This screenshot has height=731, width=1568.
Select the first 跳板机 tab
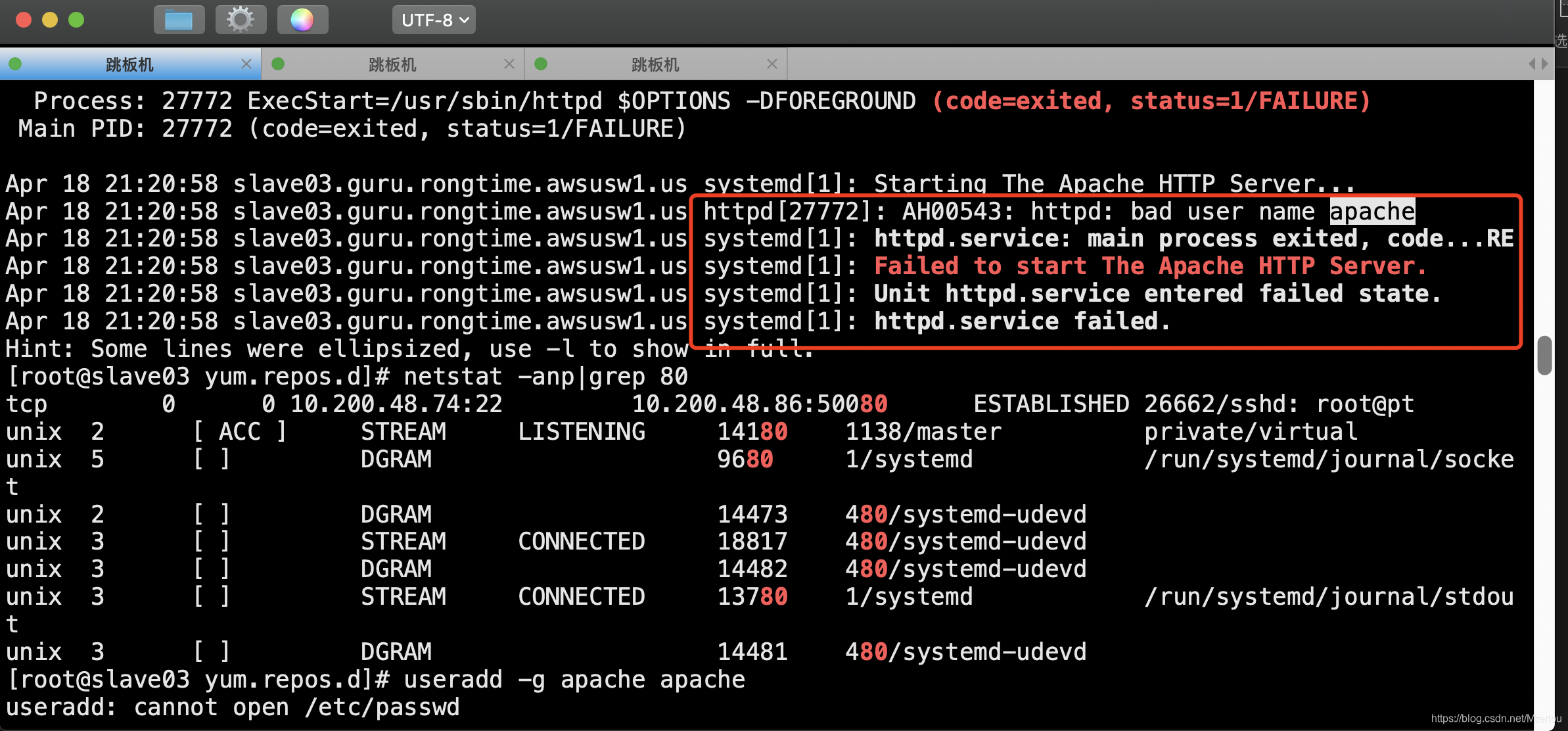click(129, 64)
